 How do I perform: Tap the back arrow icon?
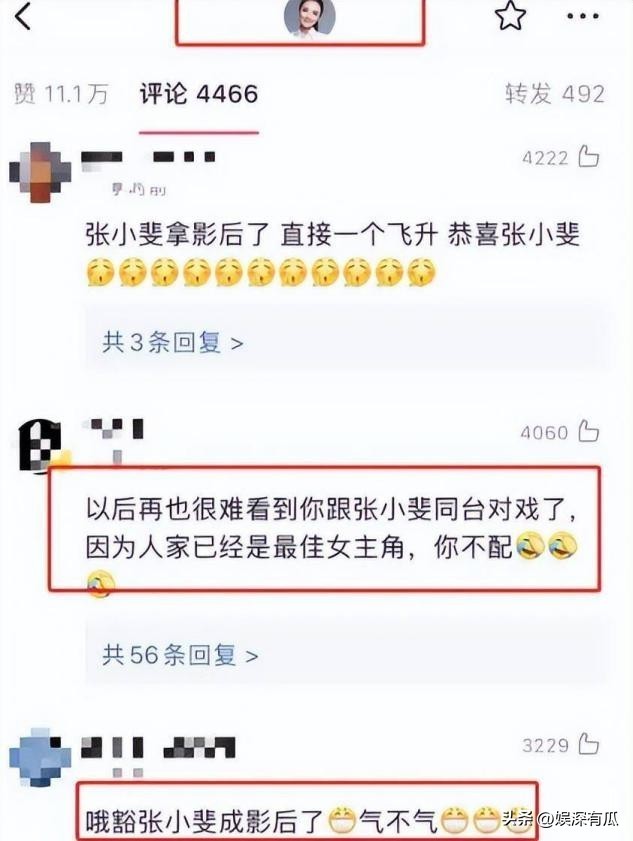point(23,15)
